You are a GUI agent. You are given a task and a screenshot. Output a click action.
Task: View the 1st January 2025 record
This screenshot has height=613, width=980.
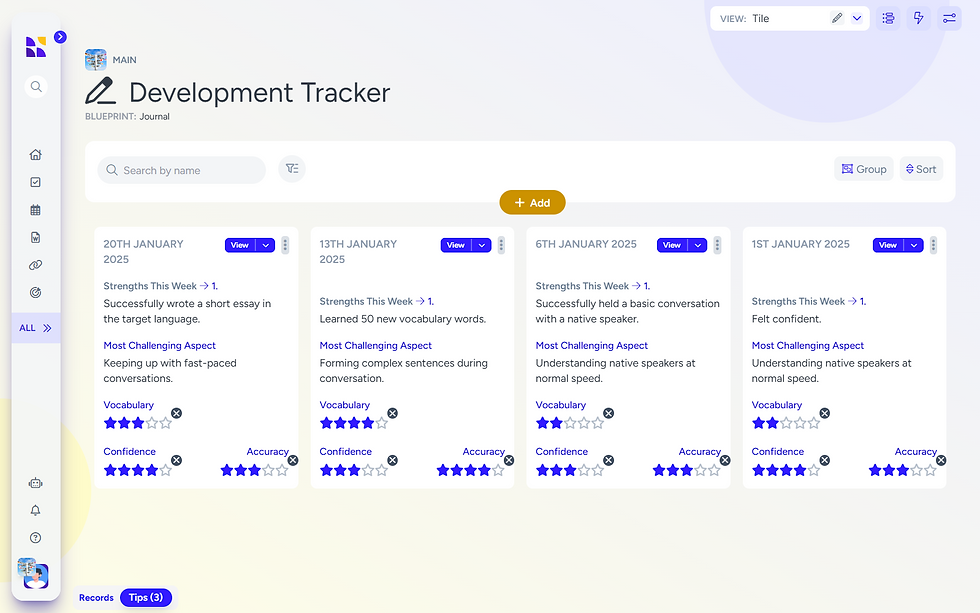[x=888, y=245]
